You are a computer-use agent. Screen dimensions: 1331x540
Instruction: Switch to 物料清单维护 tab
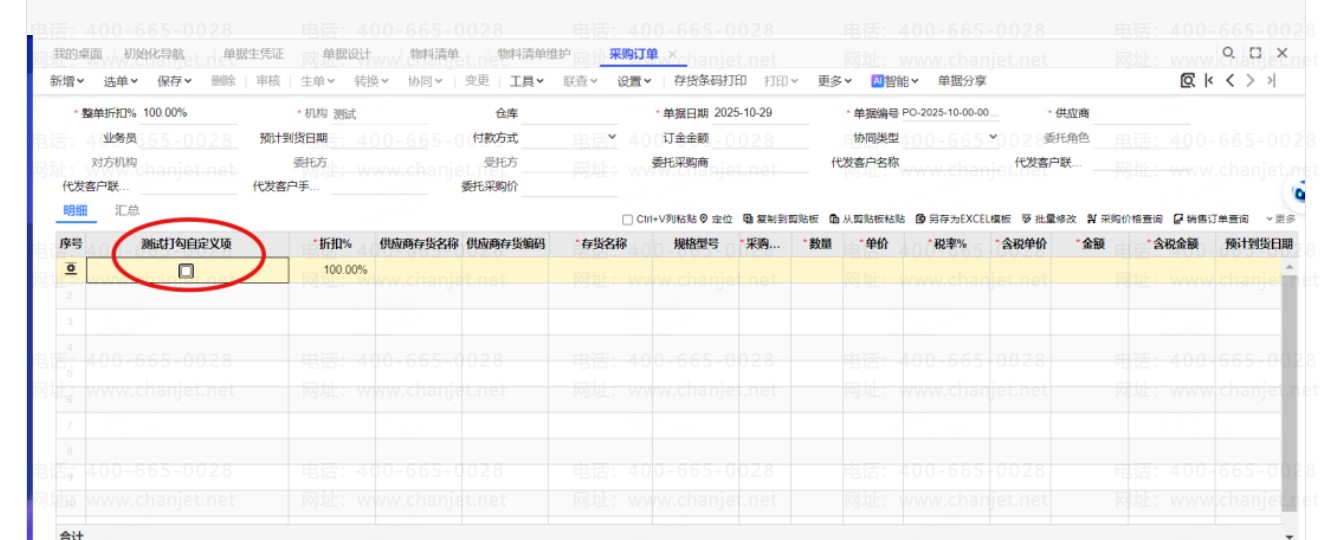(x=534, y=54)
